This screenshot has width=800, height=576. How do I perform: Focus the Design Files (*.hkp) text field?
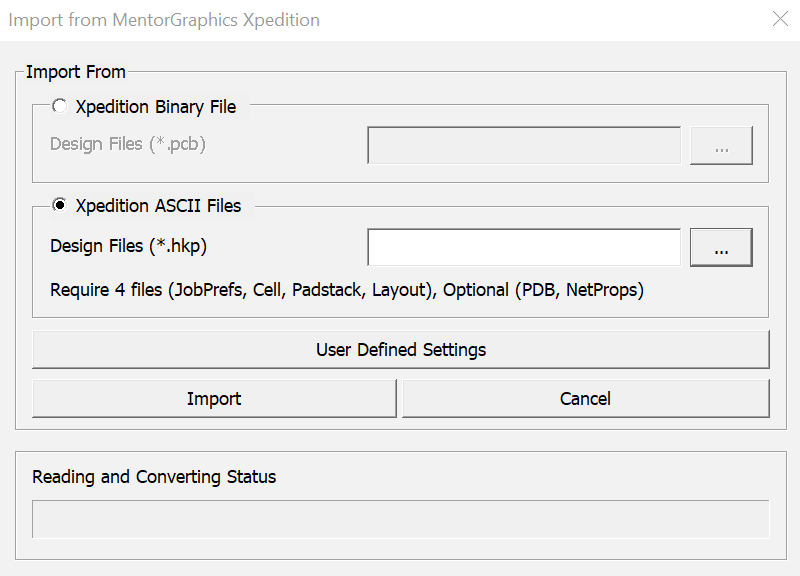pyautogui.click(x=524, y=248)
